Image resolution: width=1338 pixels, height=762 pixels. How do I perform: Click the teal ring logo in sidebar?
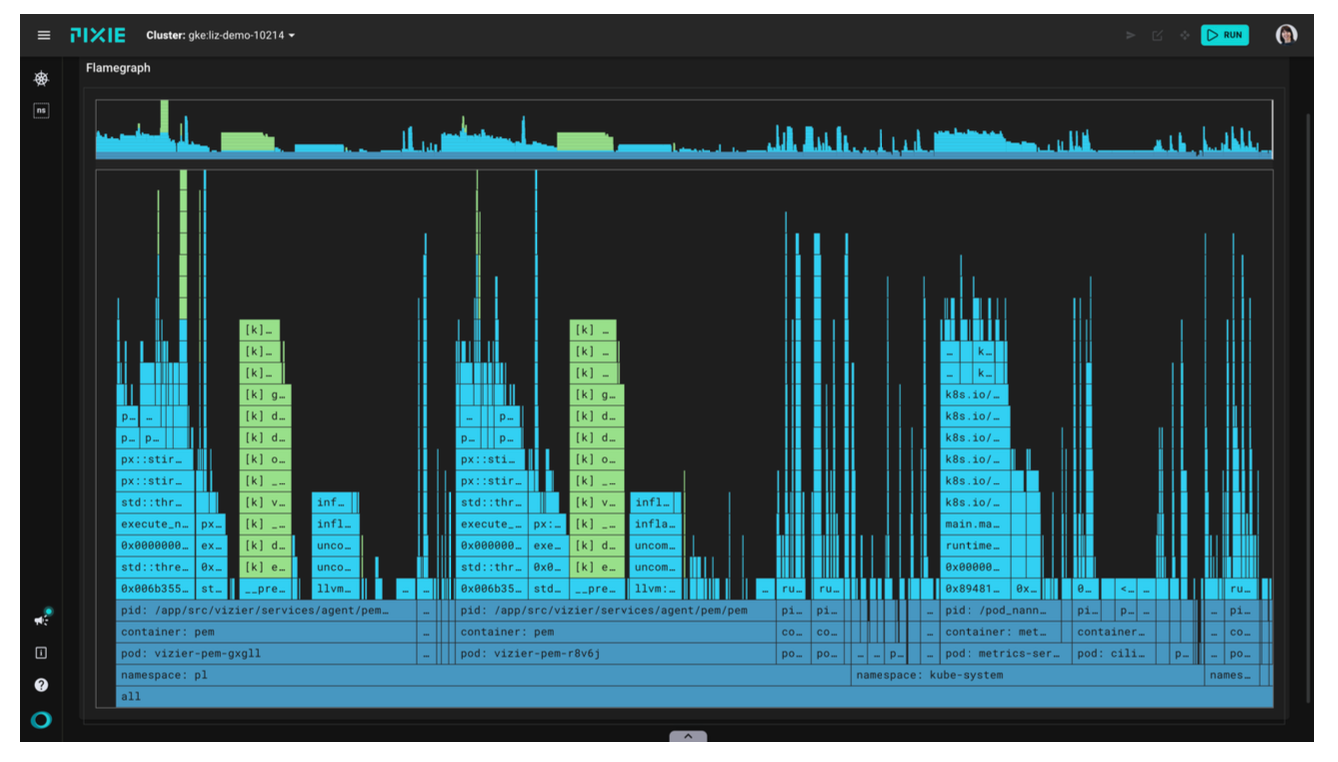[41, 719]
